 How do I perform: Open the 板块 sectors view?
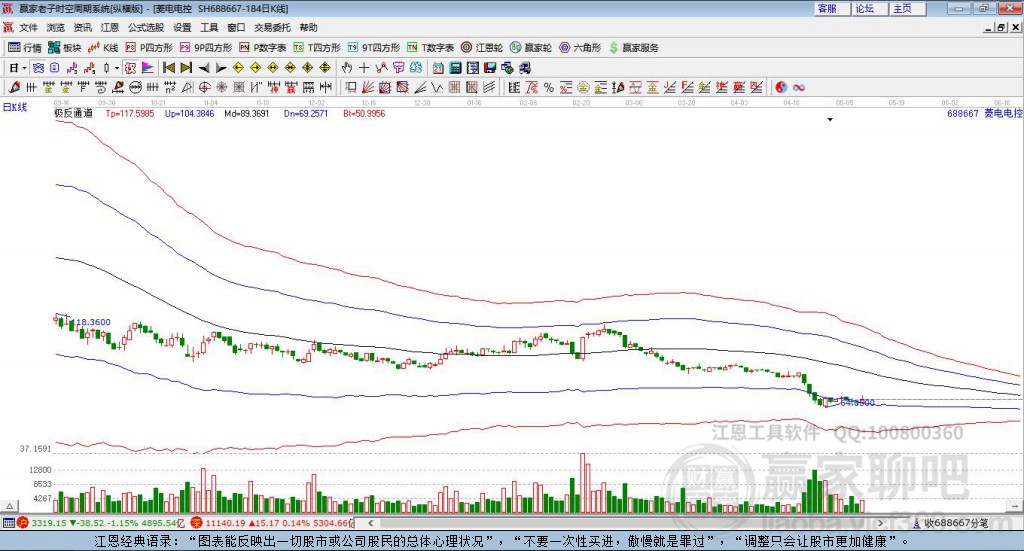pos(65,48)
